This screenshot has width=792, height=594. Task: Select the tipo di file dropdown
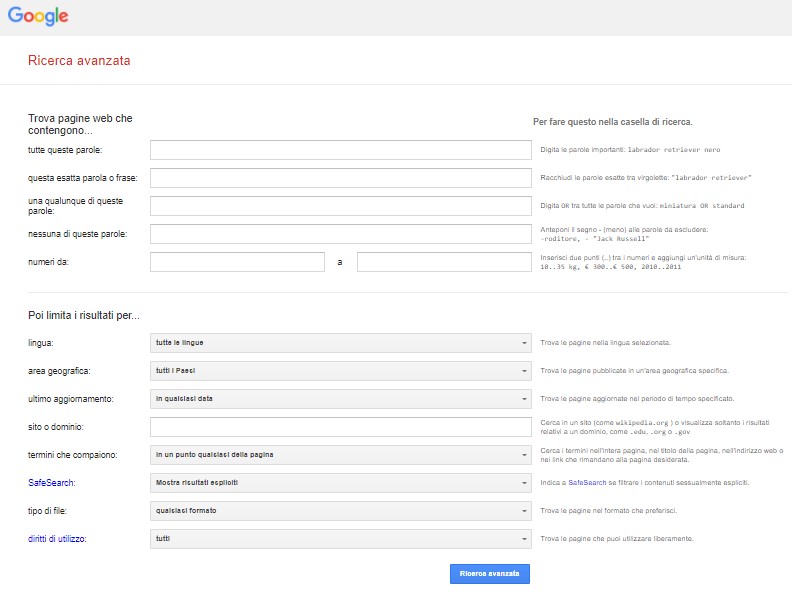(340, 511)
